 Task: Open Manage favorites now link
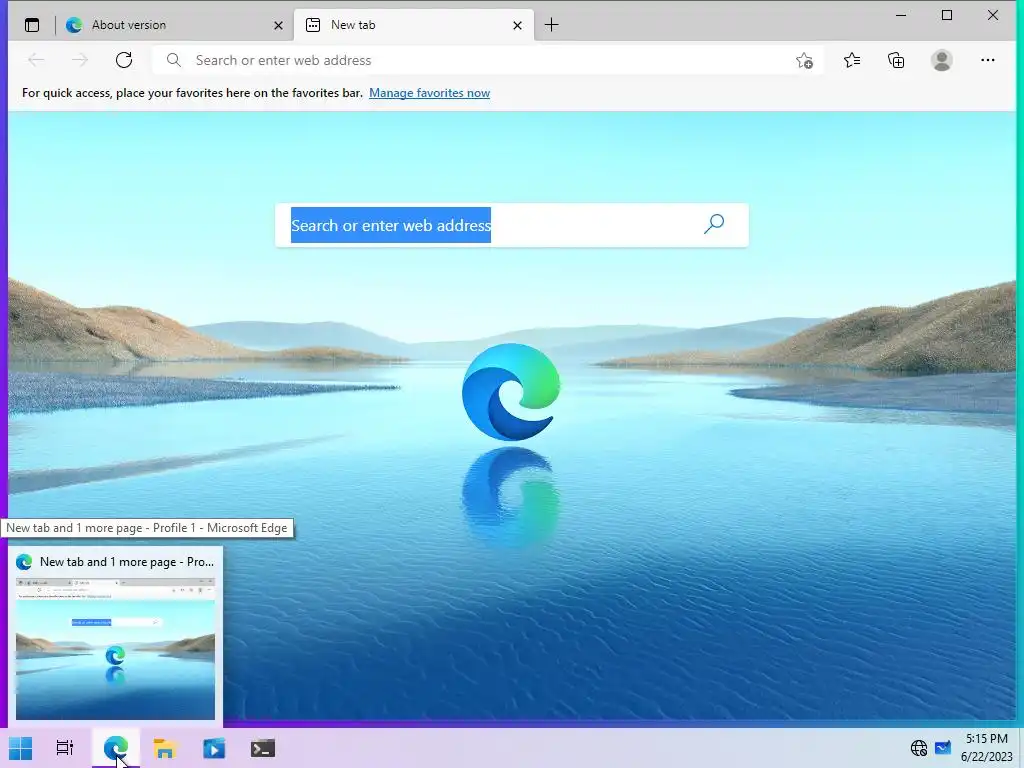tap(429, 93)
